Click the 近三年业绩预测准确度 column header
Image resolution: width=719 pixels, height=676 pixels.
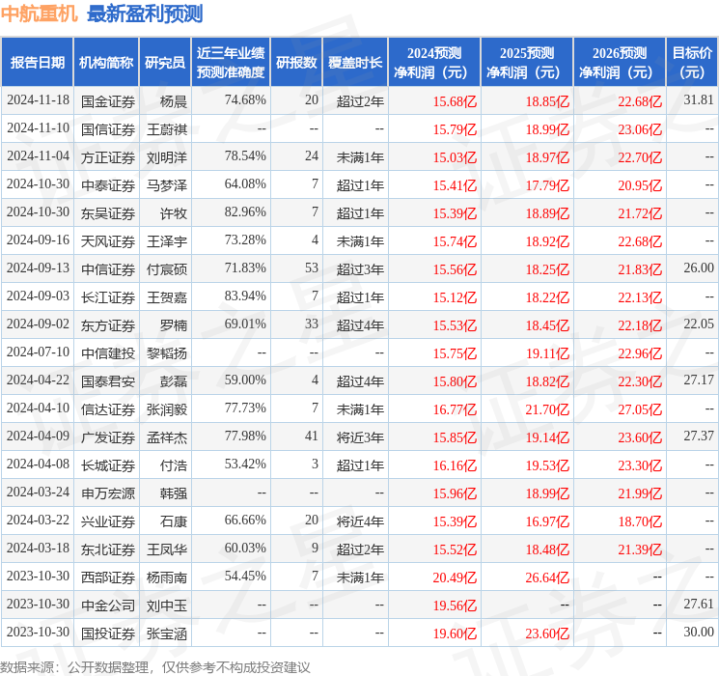(231, 62)
